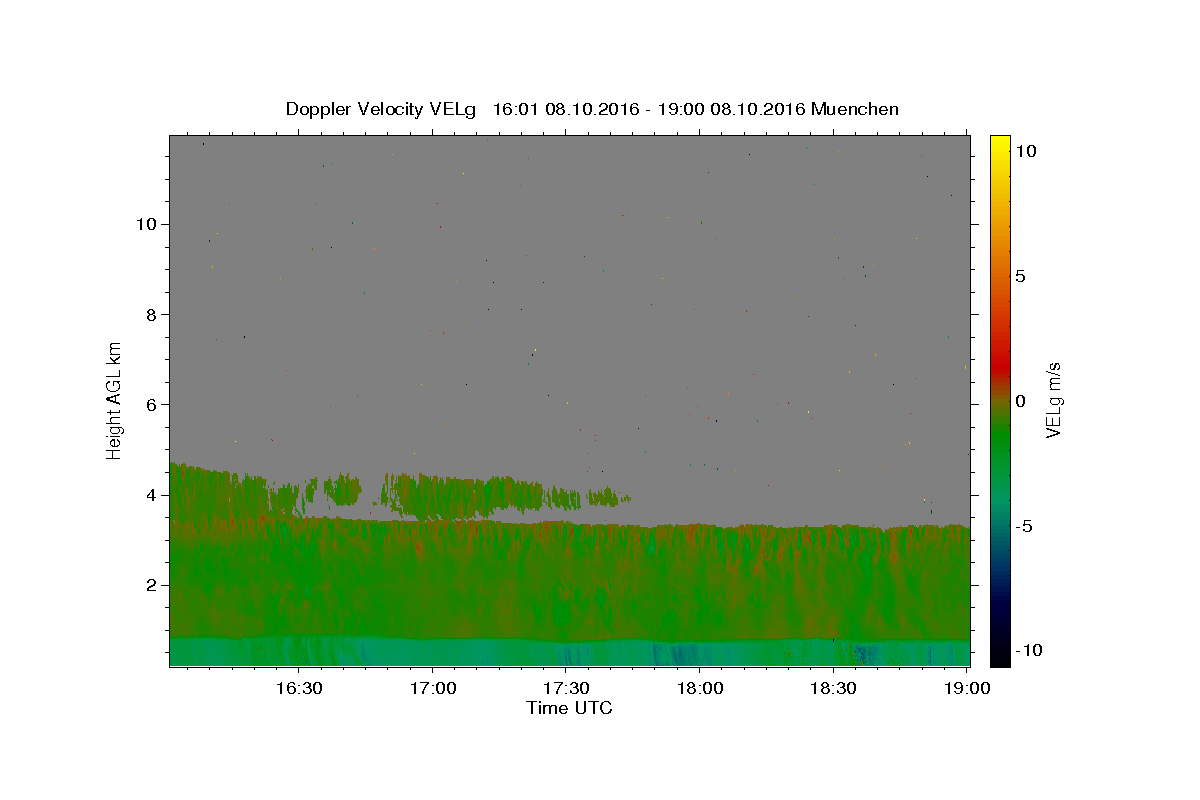Click the 16:30 time axis label

pos(298,688)
